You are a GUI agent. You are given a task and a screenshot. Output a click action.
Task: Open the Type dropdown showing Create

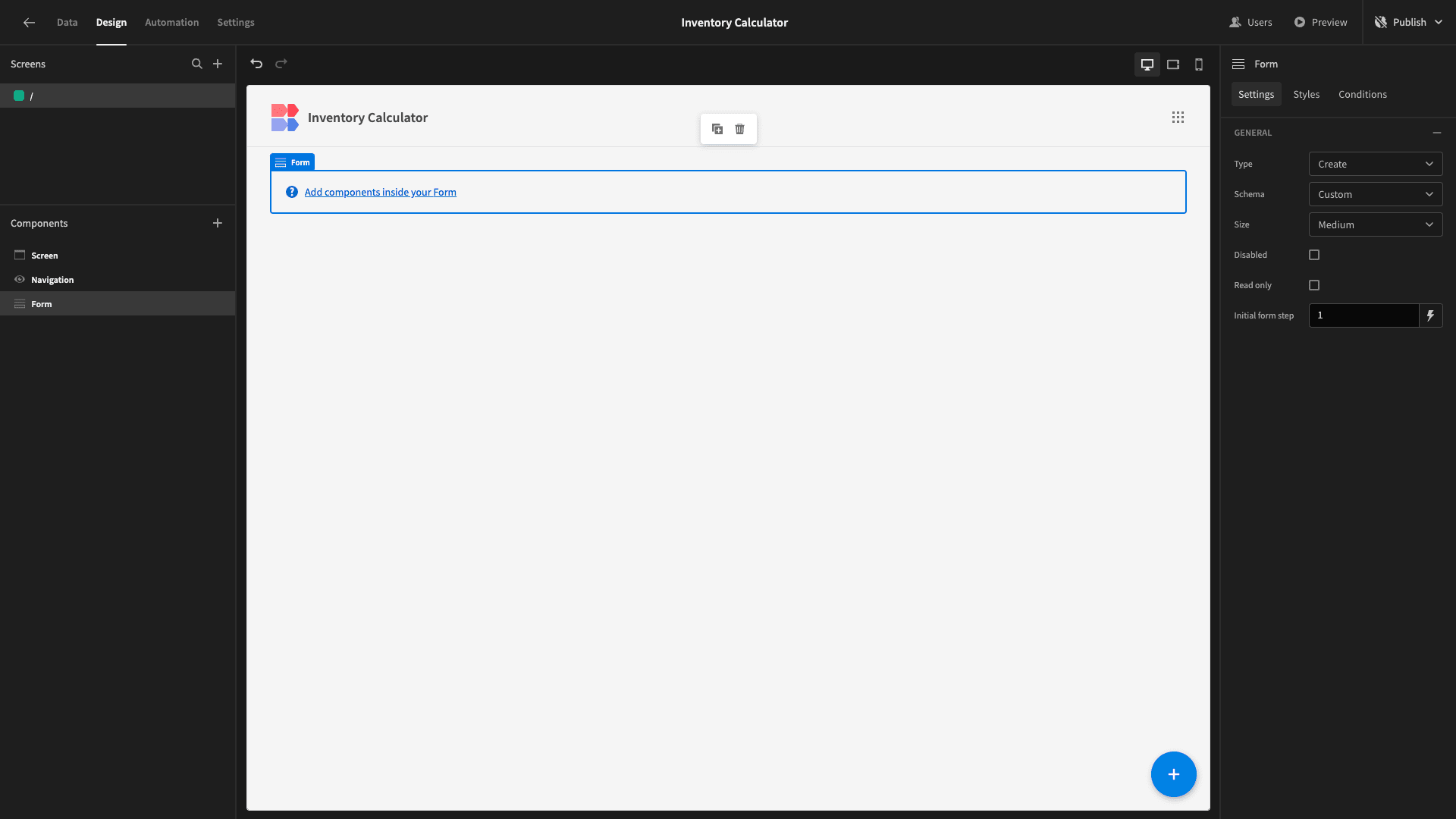coord(1376,164)
